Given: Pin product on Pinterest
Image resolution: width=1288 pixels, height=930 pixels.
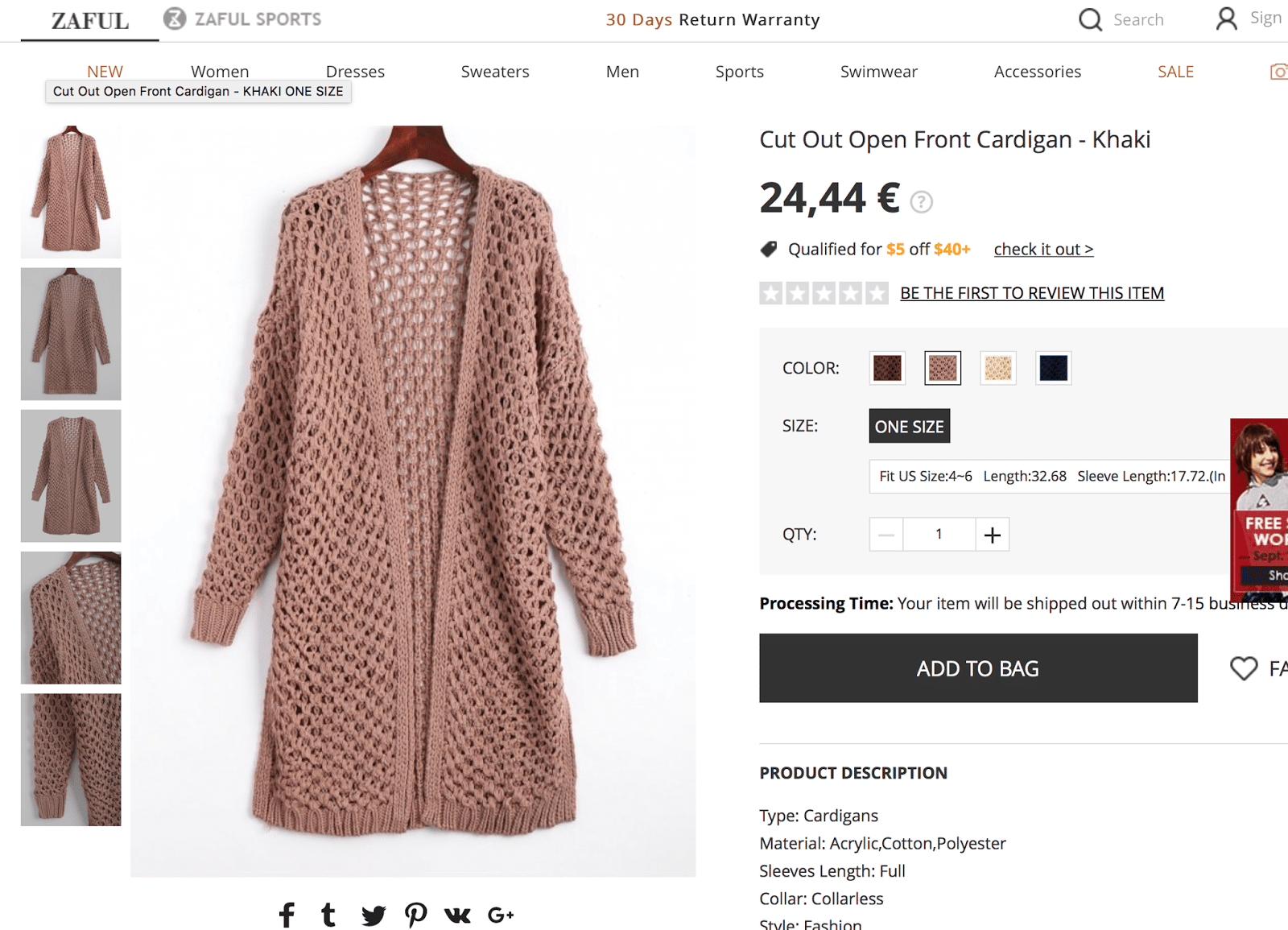Looking at the screenshot, I should coord(415,915).
